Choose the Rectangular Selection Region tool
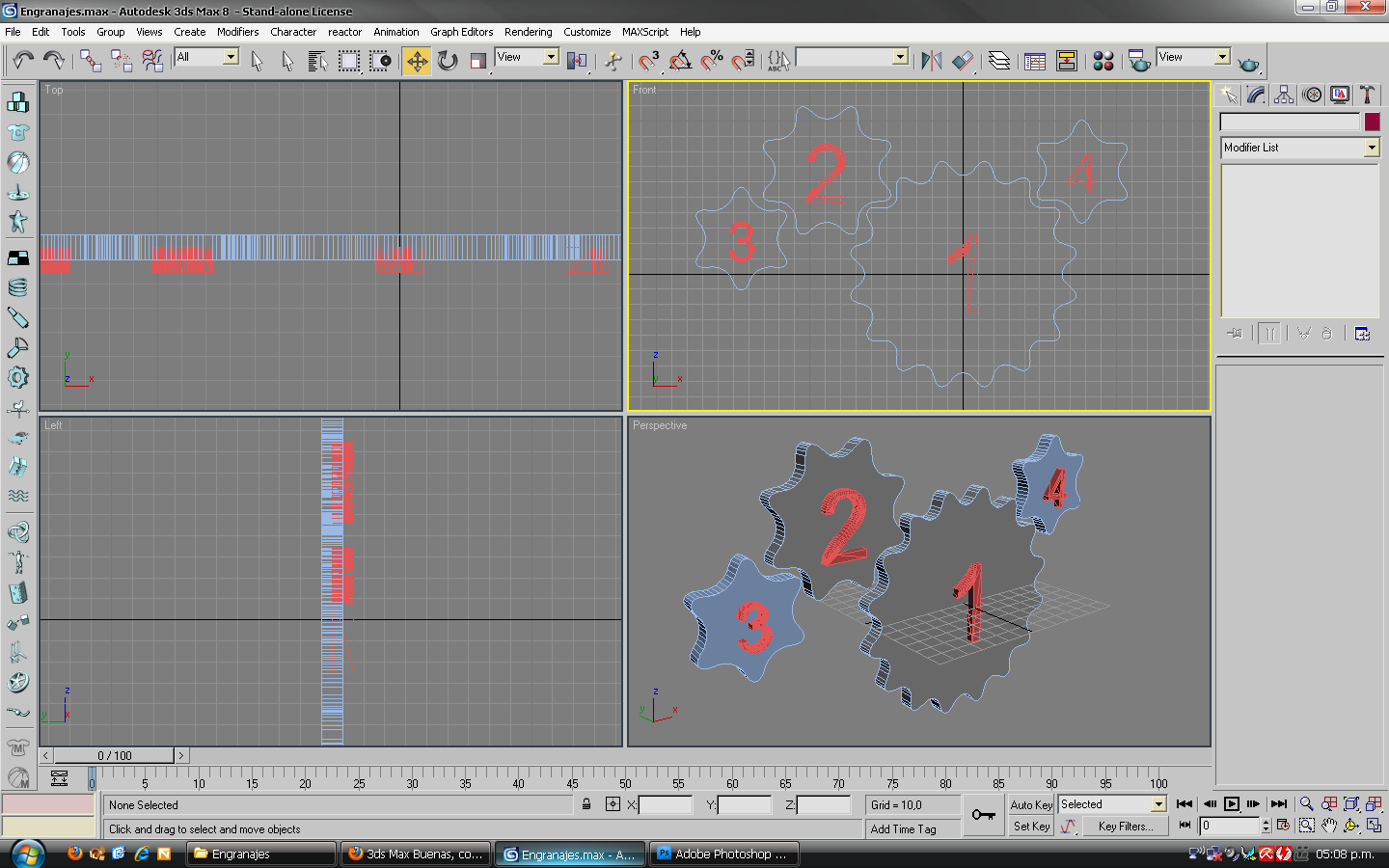 [348, 61]
